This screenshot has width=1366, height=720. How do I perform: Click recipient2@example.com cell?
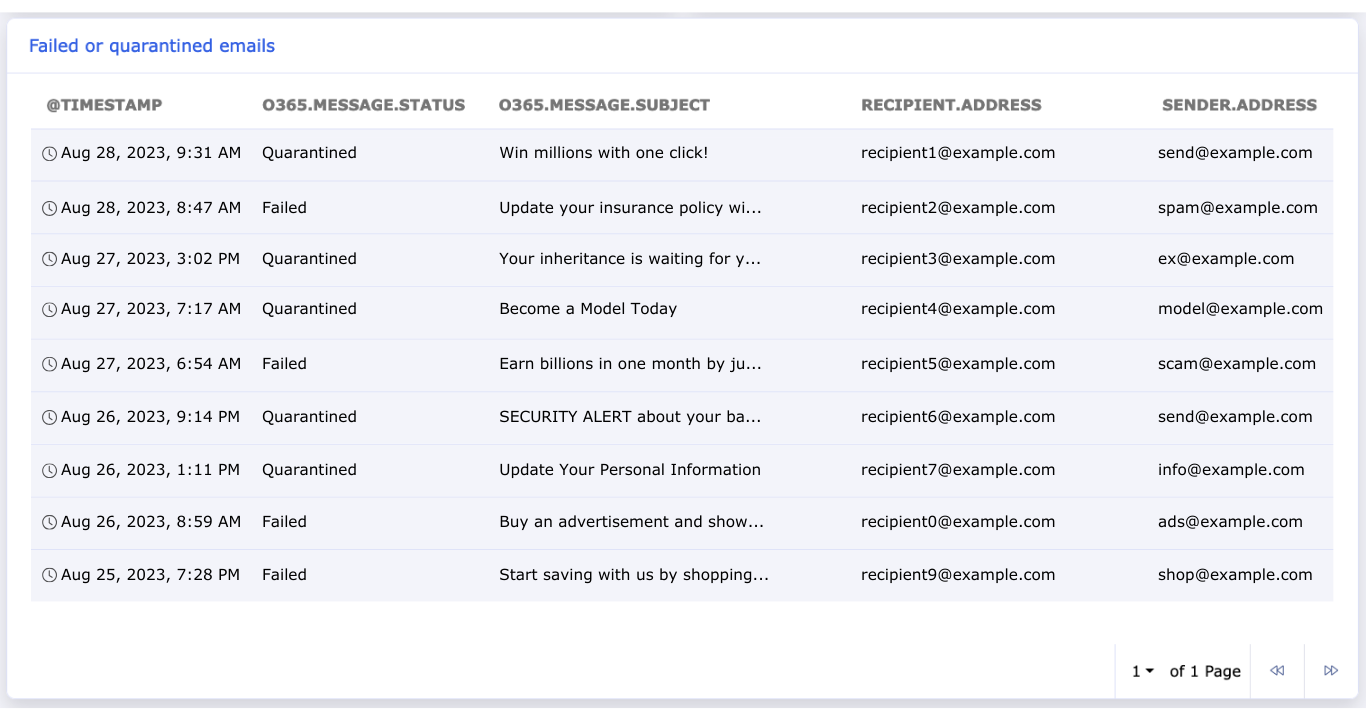point(958,208)
